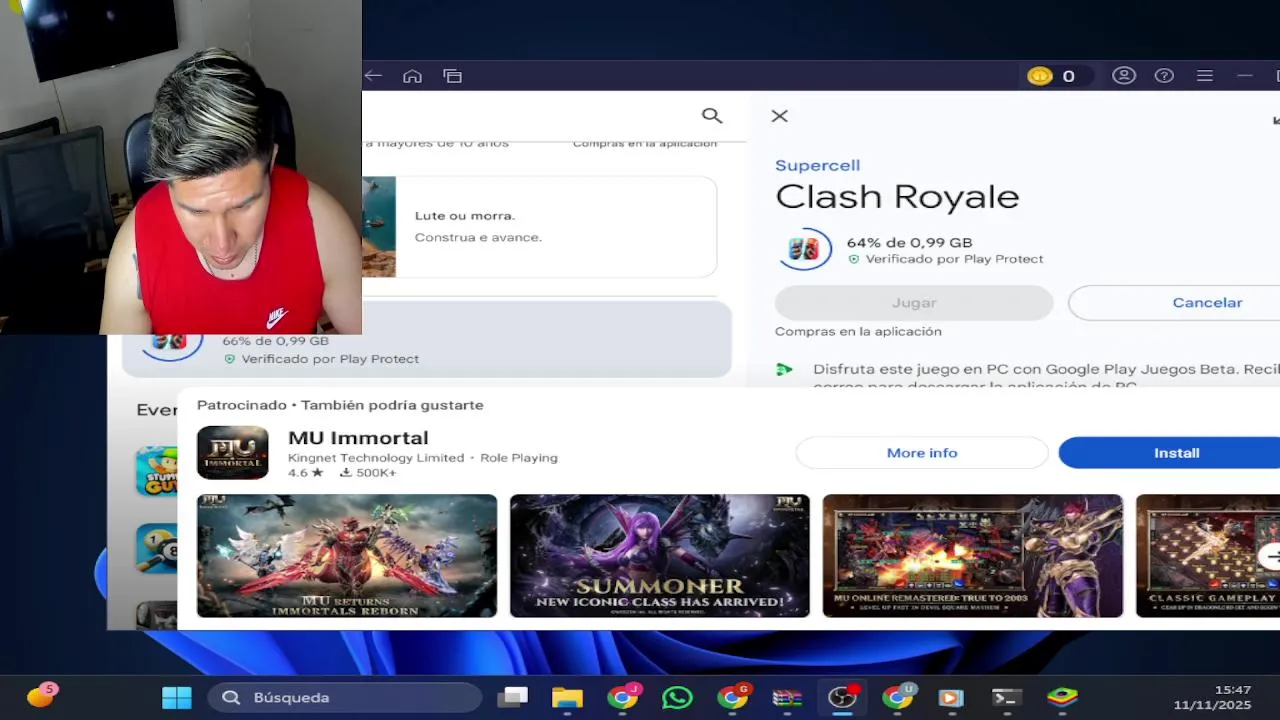Click the greyed-out Jugar button

(x=914, y=302)
